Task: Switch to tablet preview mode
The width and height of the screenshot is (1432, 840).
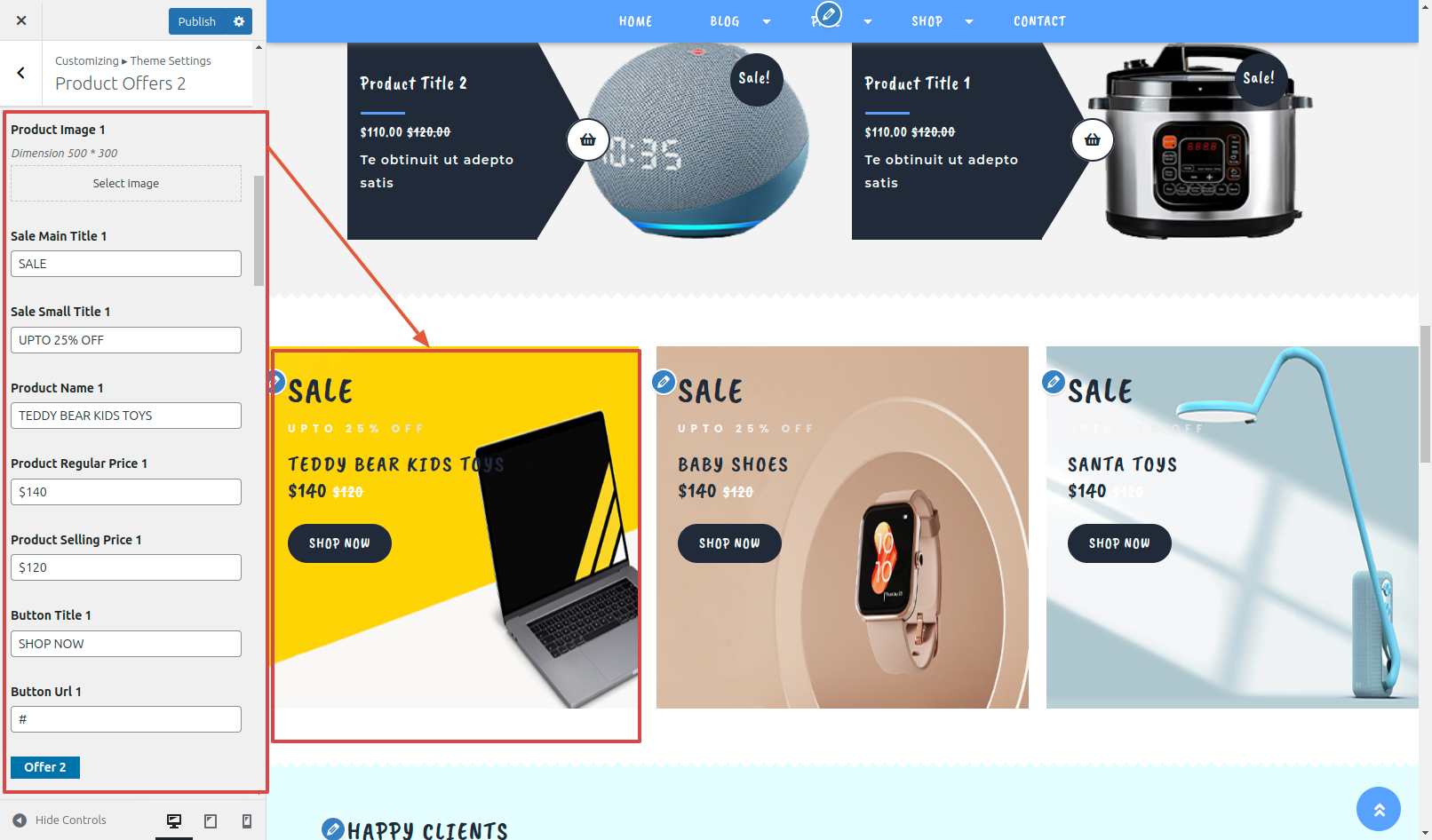Action: (211, 821)
